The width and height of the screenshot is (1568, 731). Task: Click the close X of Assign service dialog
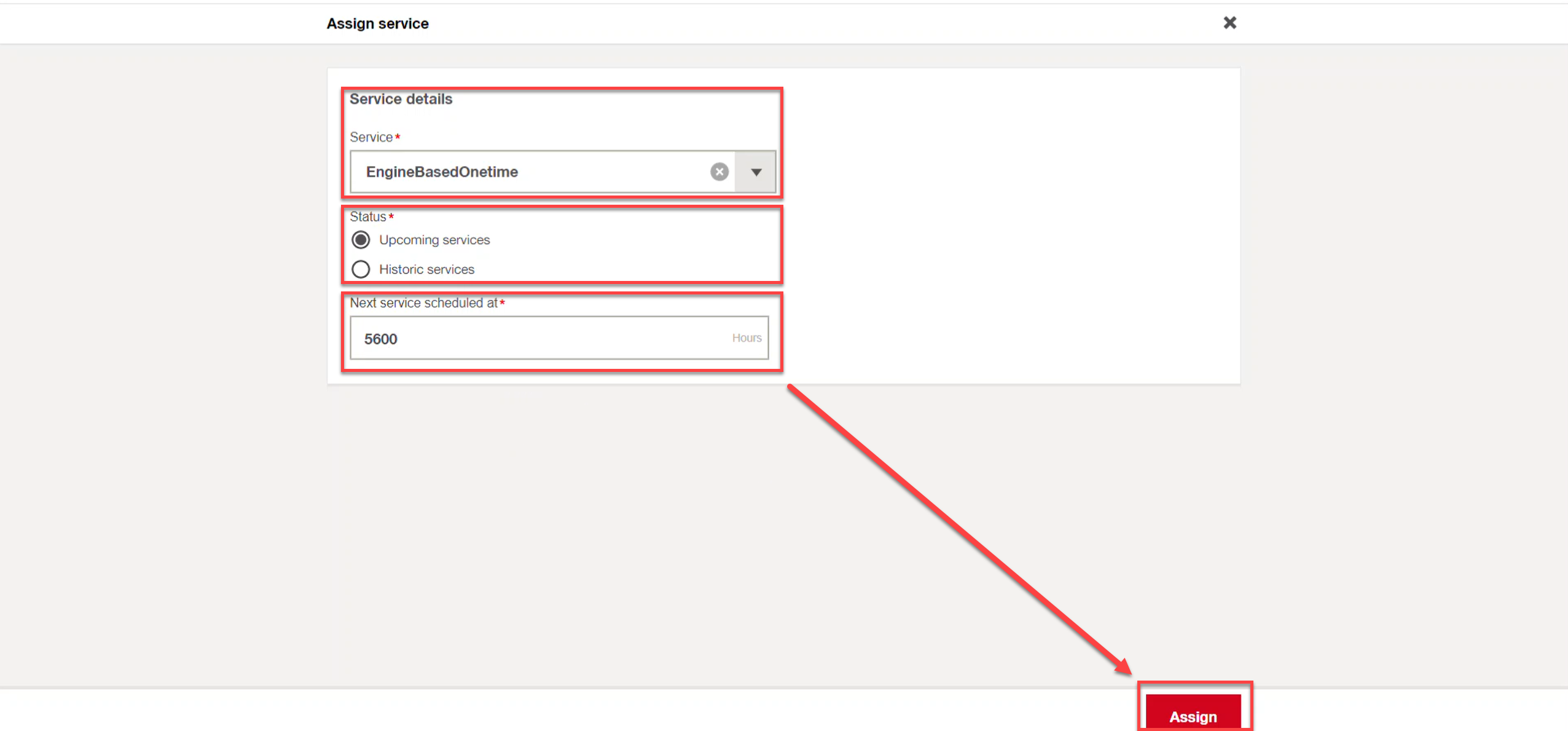(1230, 23)
